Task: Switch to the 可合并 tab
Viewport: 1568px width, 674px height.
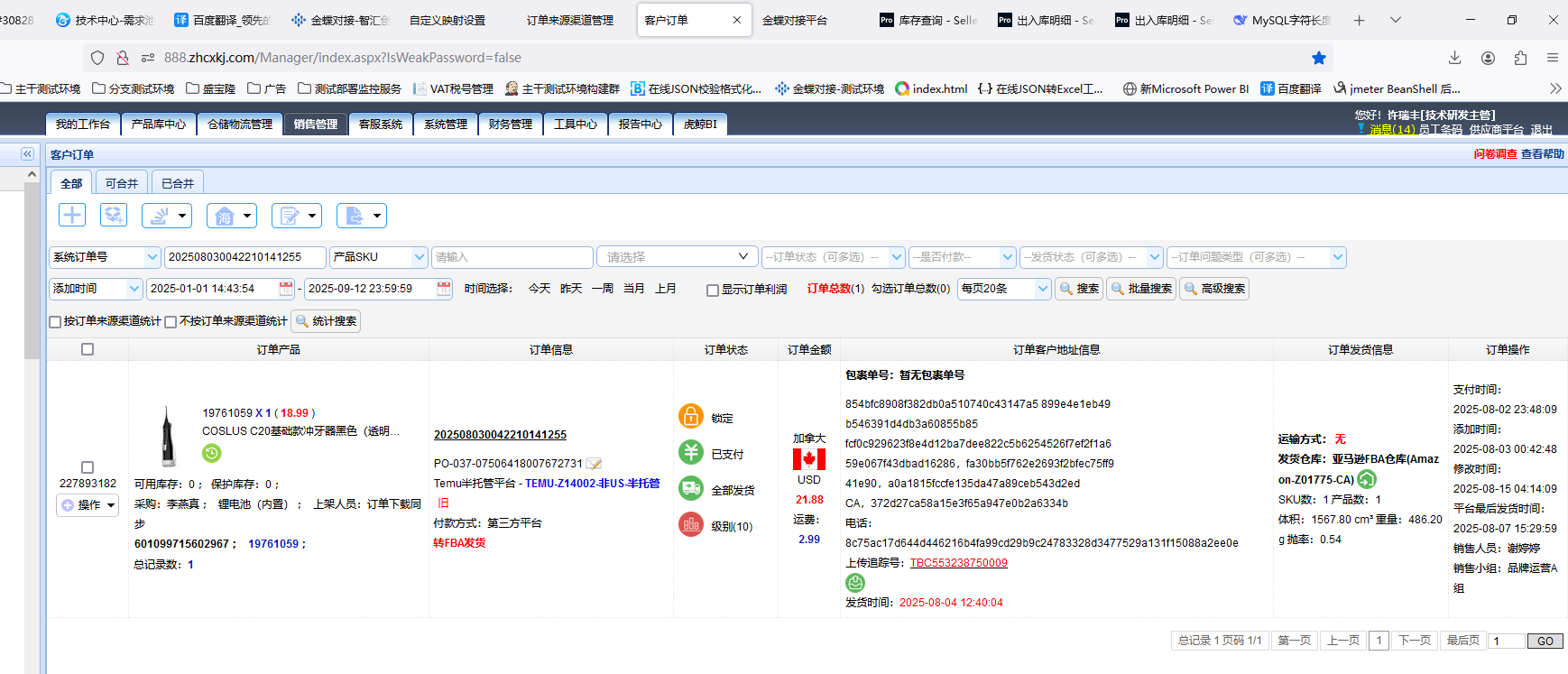Action: pyautogui.click(x=122, y=183)
